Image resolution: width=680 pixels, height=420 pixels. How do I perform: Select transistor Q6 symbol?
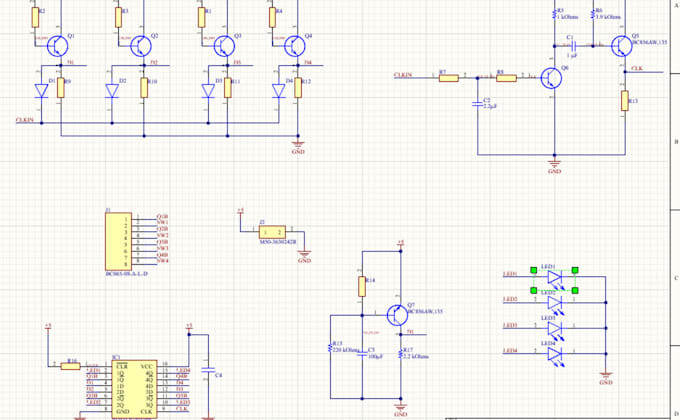click(551, 78)
